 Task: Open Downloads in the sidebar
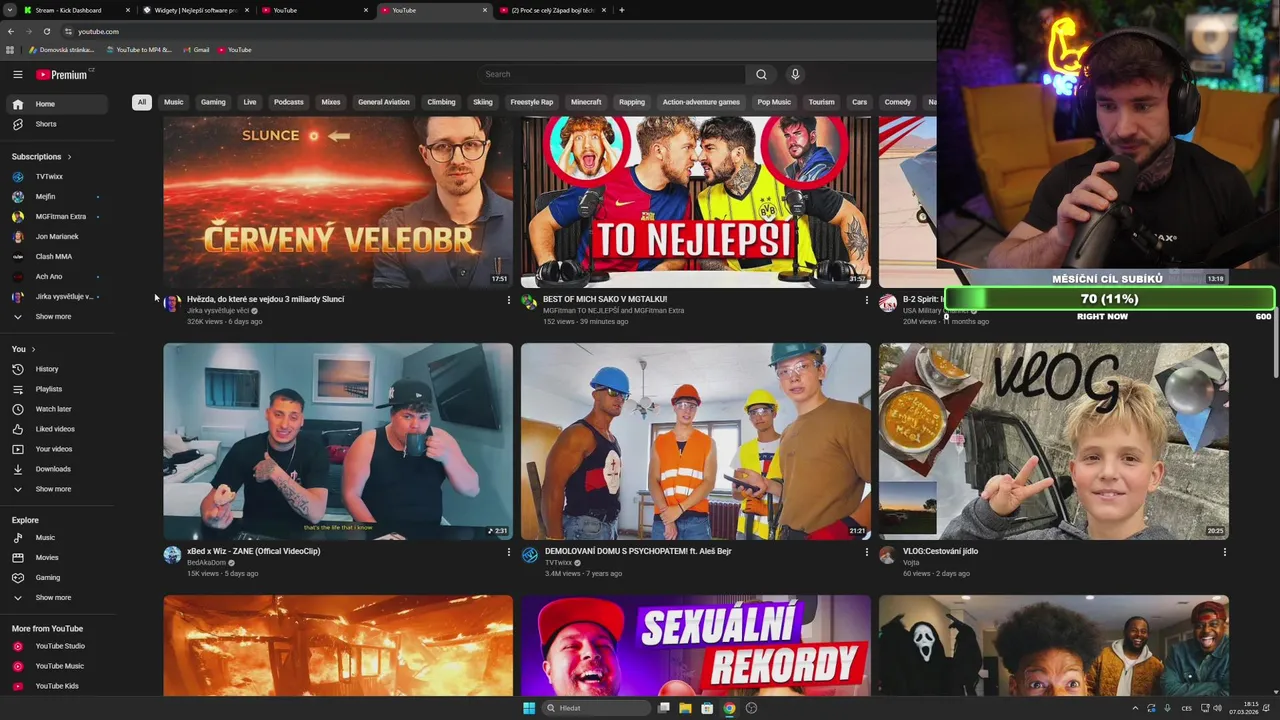[57, 469]
